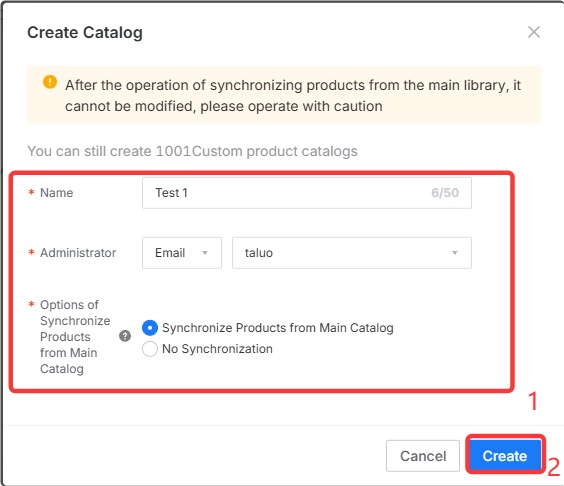Image resolution: width=564 pixels, height=486 pixels.
Task: Click the Email dropdown arrow
Action: tap(205, 253)
